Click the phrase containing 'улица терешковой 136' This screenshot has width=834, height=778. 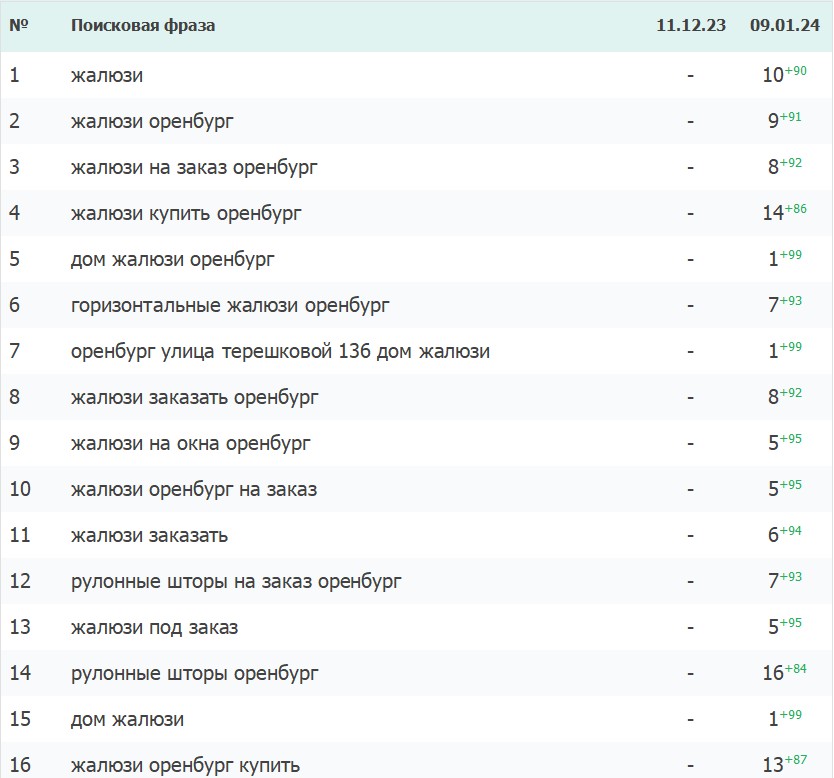pyautogui.click(x=280, y=351)
